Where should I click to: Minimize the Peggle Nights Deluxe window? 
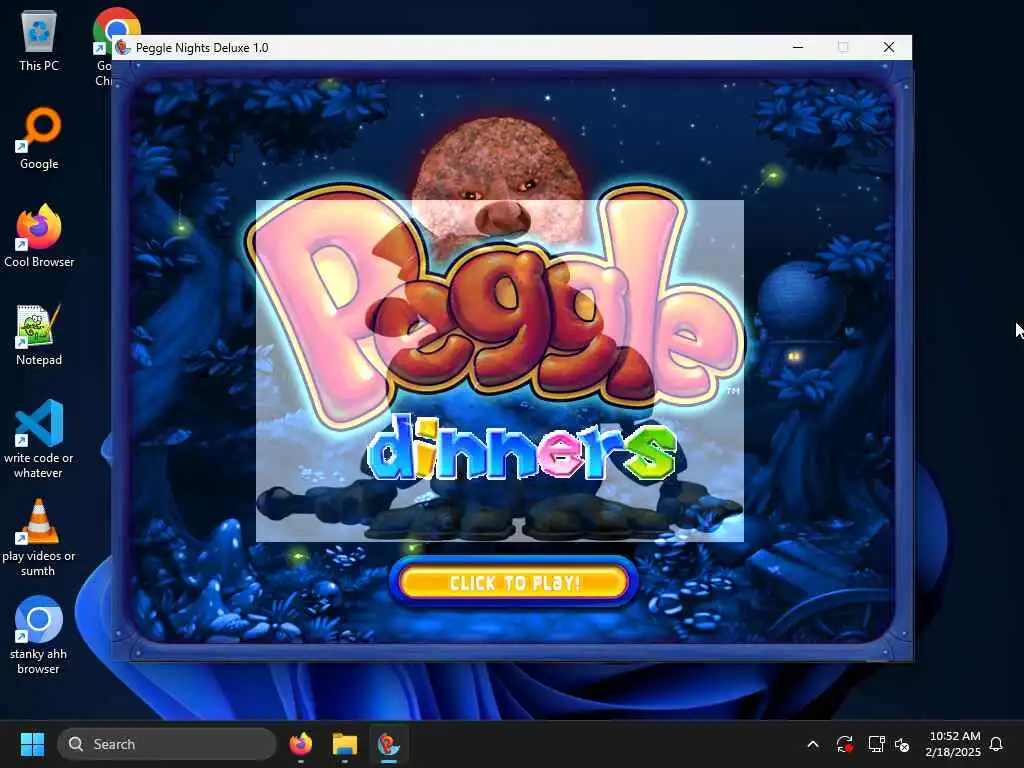(x=798, y=47)
